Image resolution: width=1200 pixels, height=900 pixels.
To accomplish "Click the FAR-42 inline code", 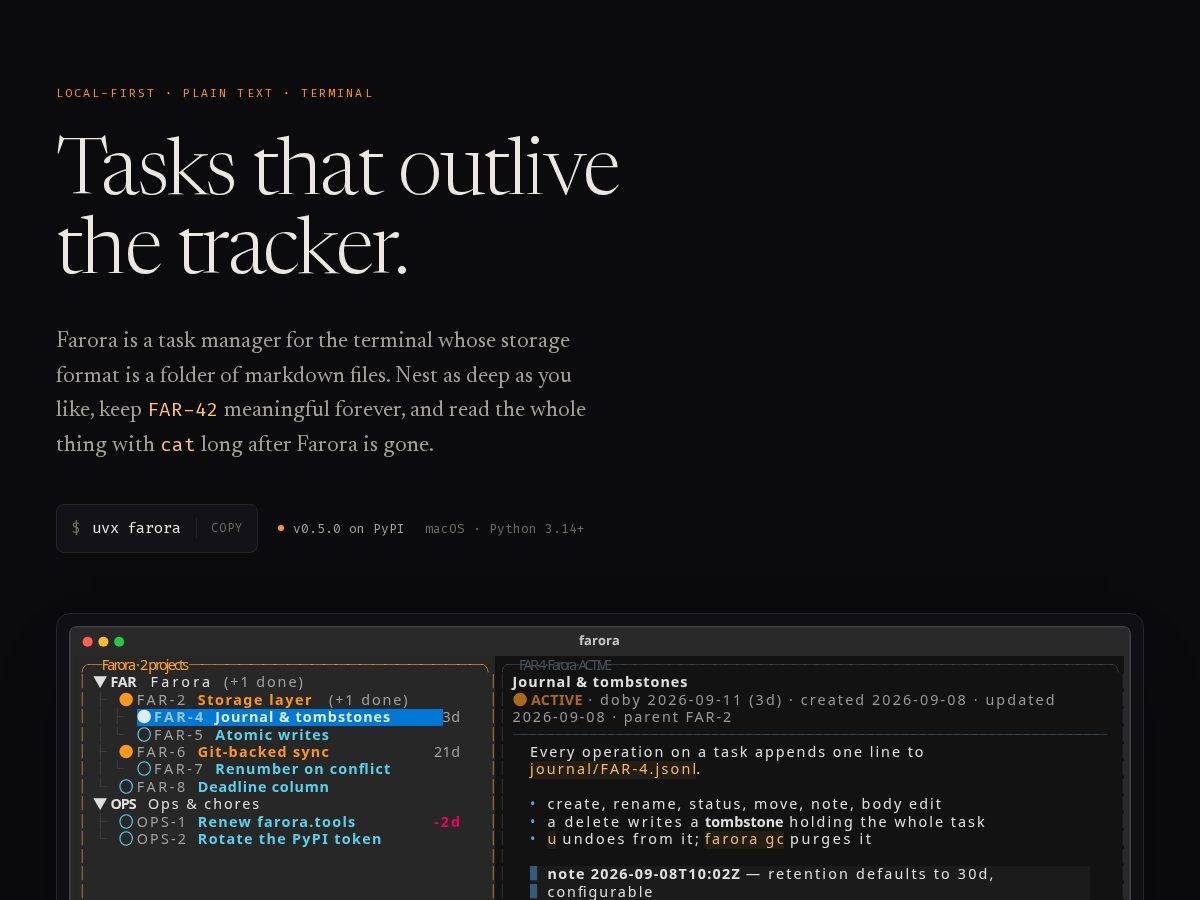I will click(182, 409).
